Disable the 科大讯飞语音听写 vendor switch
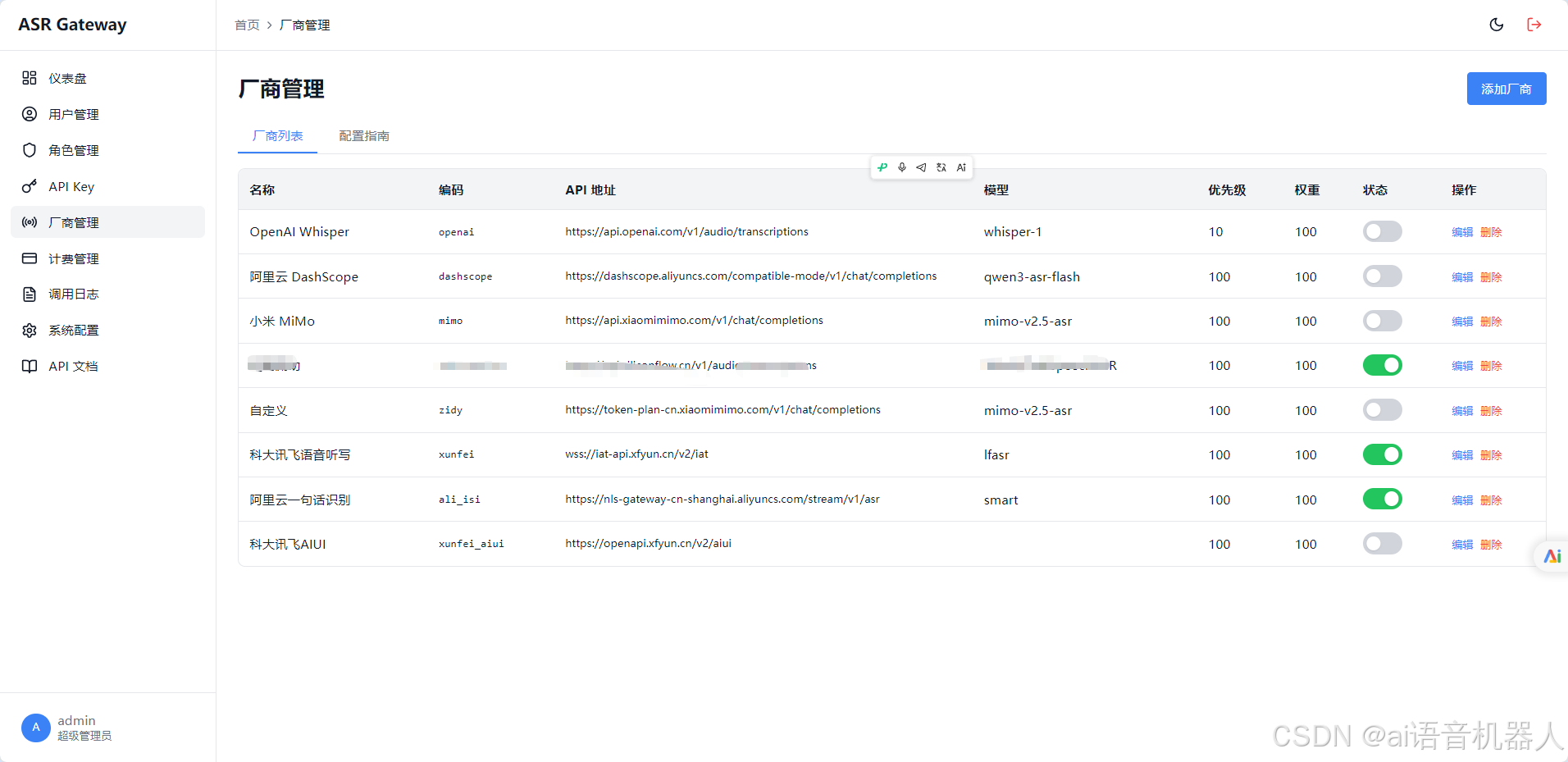 click(x=1383, y=454)
